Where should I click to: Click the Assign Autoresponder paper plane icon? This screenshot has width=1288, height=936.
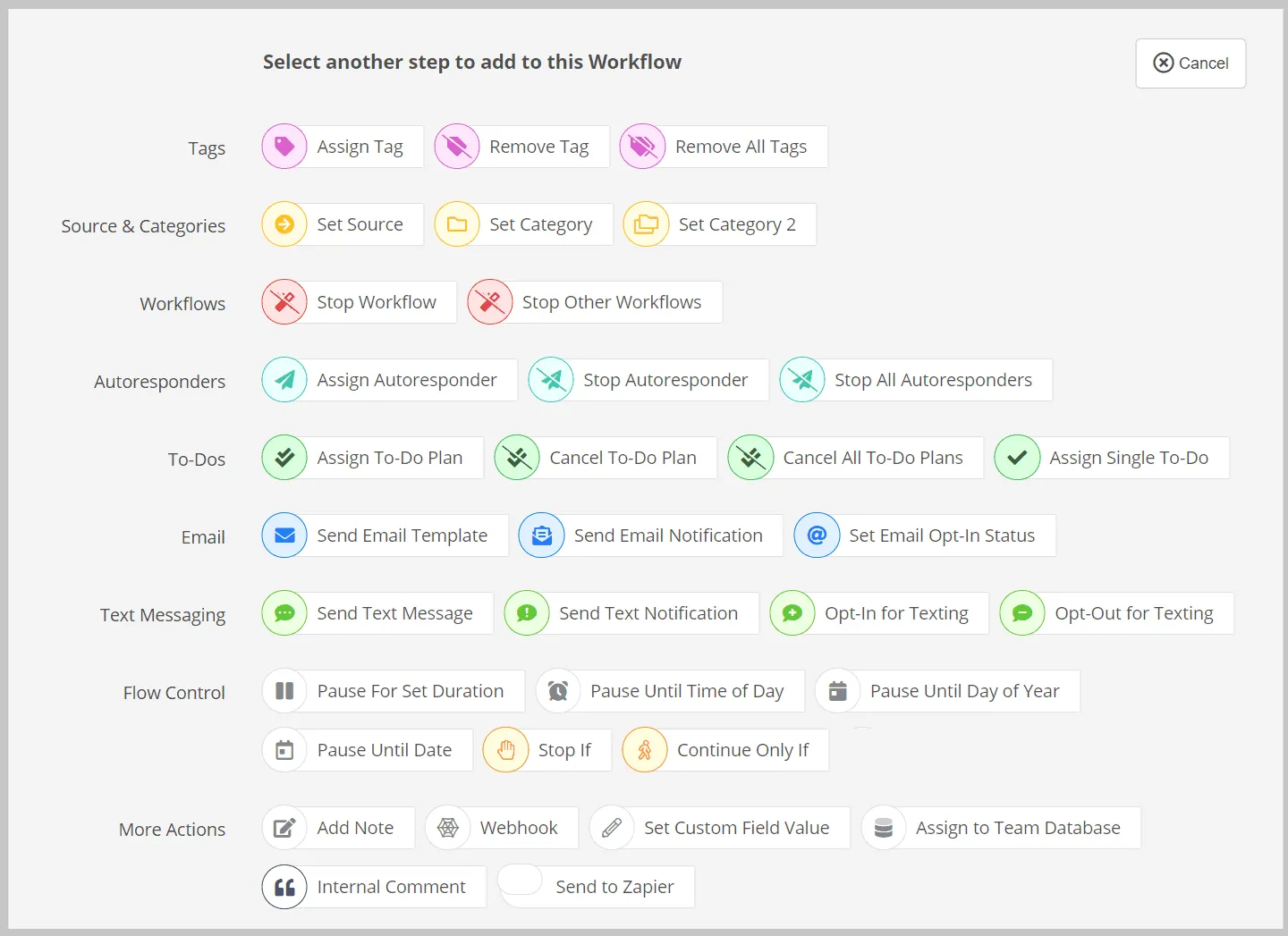click(284, 380)
